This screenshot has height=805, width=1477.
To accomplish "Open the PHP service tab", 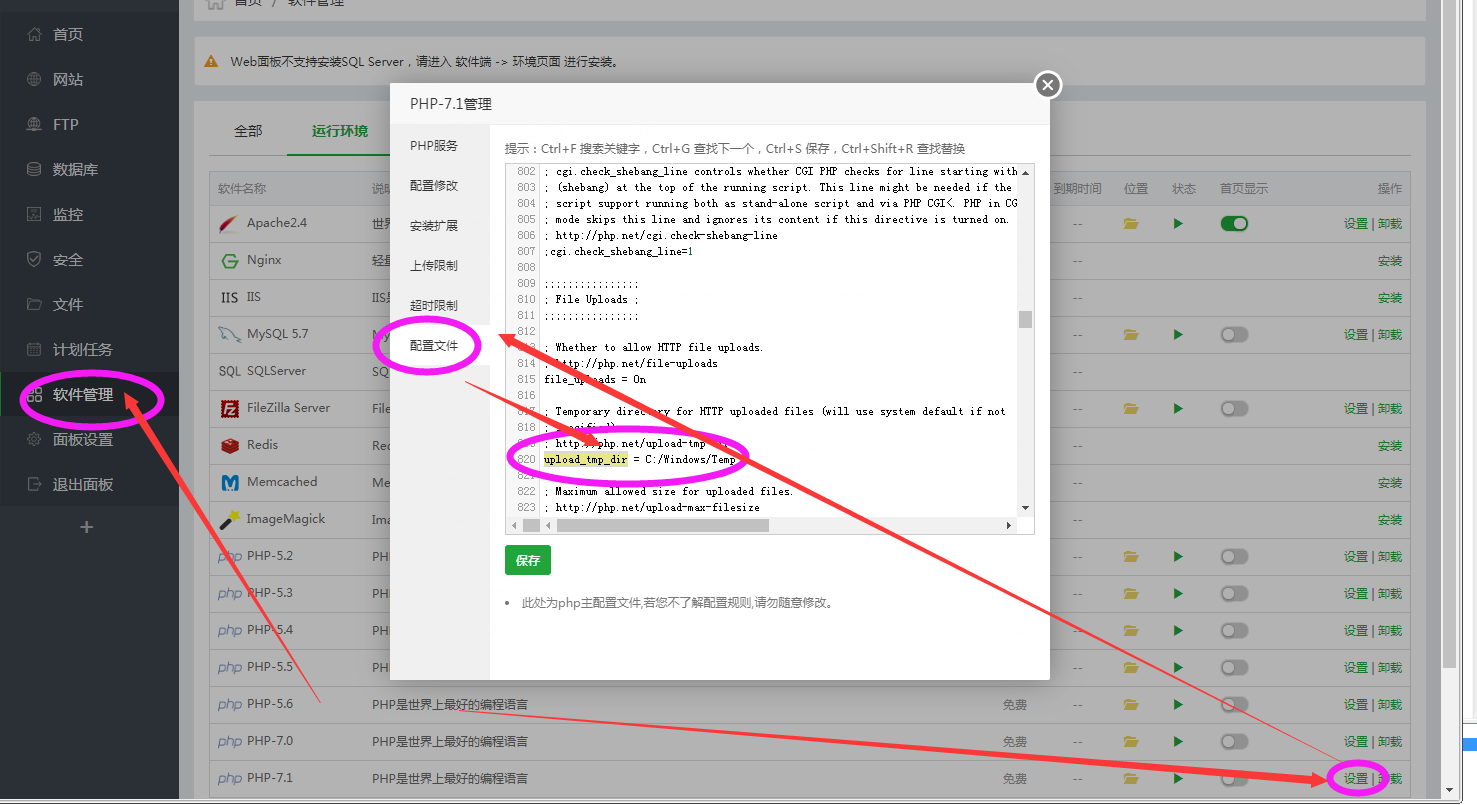I will (x=434, y=146).
